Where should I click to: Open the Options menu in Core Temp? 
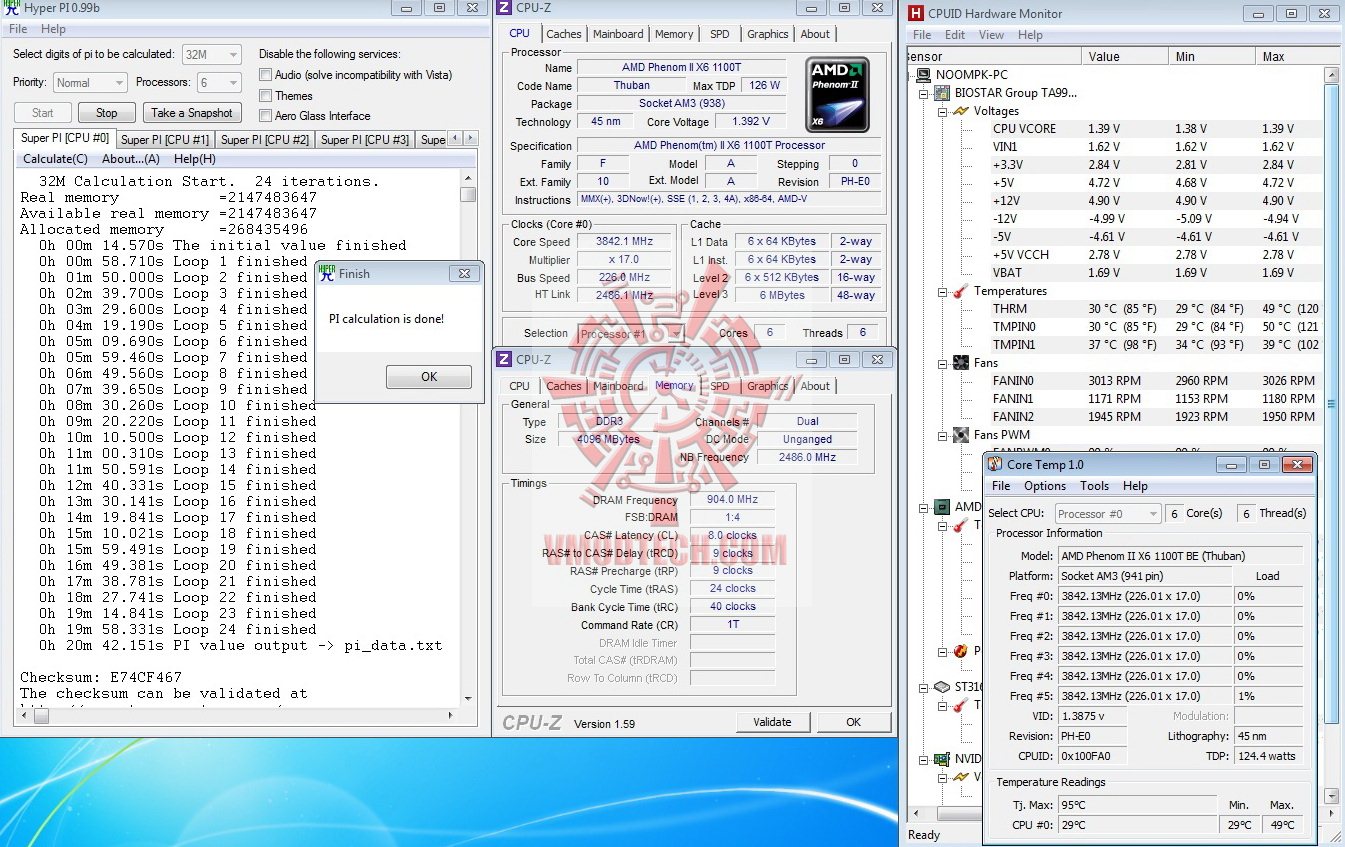point(1045,486)
